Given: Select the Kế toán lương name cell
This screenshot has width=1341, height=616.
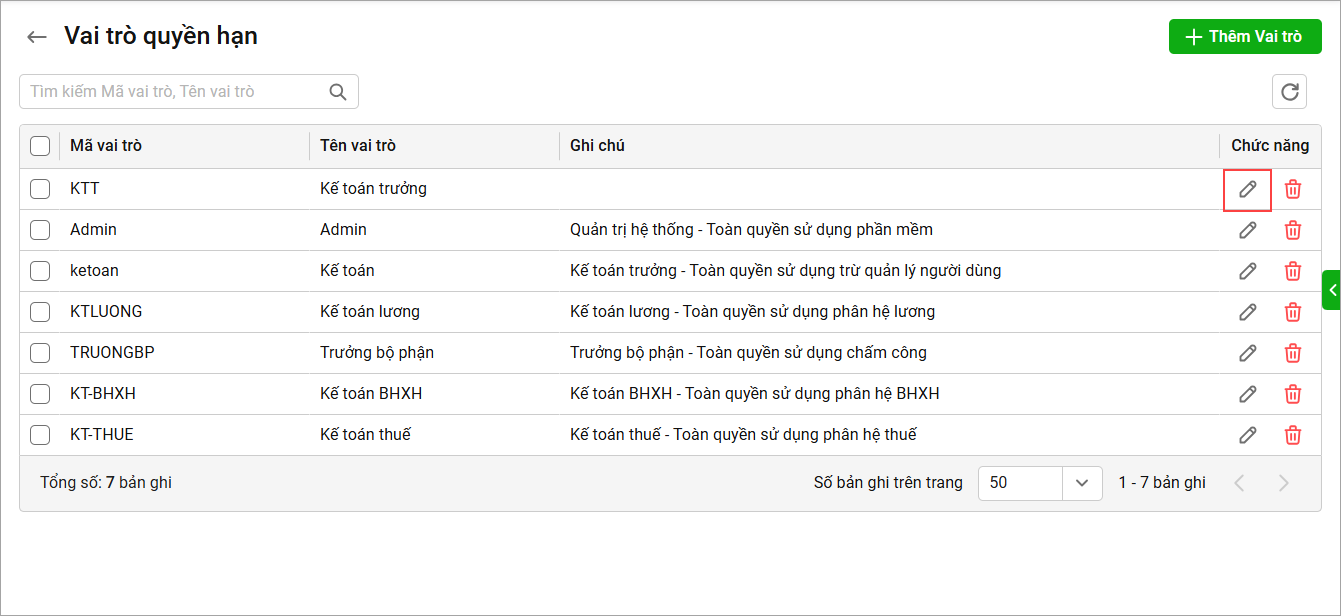Looking at the screenshot, I should point(370,312).
